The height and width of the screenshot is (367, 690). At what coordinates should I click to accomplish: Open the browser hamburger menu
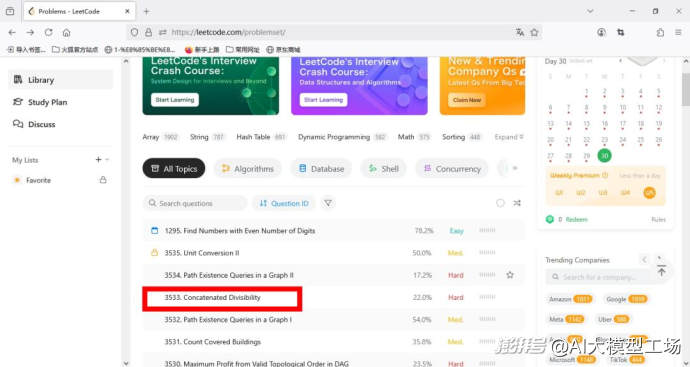[678, 32]
